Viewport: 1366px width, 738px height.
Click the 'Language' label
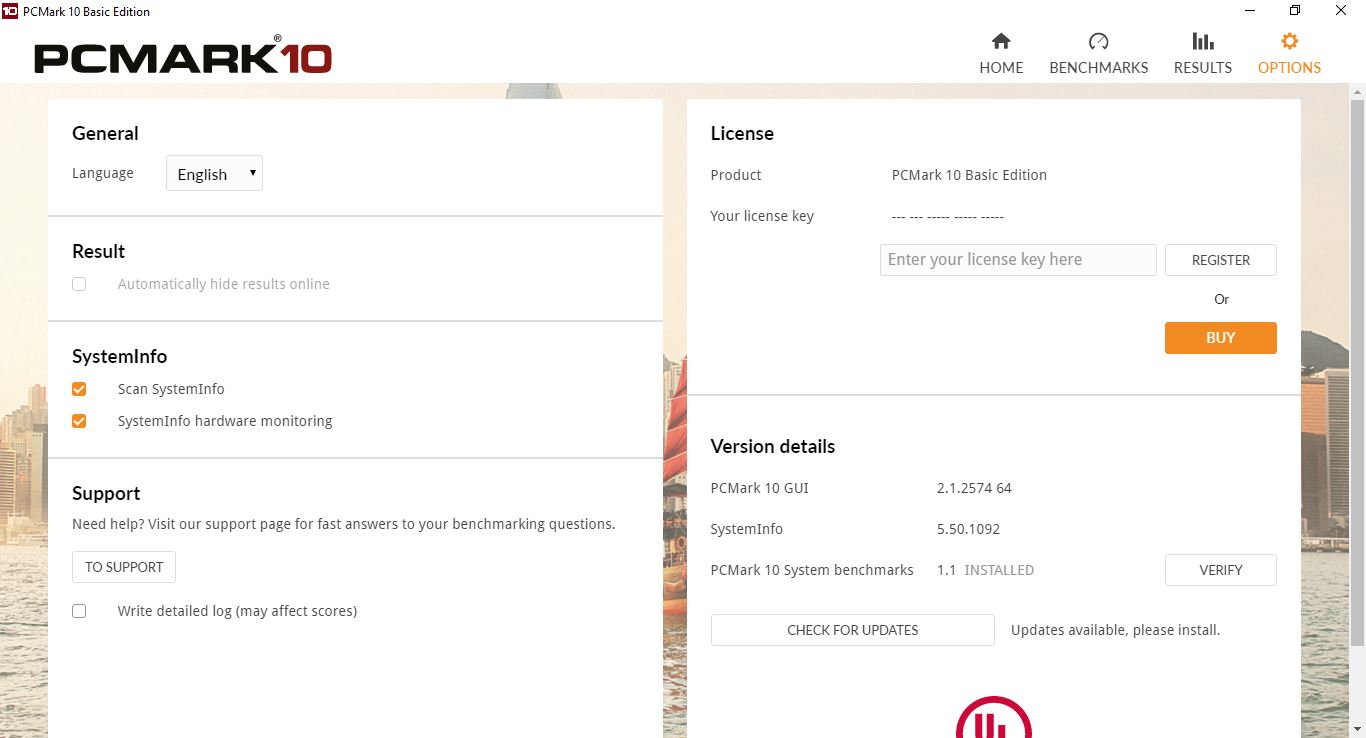[103, 173]
